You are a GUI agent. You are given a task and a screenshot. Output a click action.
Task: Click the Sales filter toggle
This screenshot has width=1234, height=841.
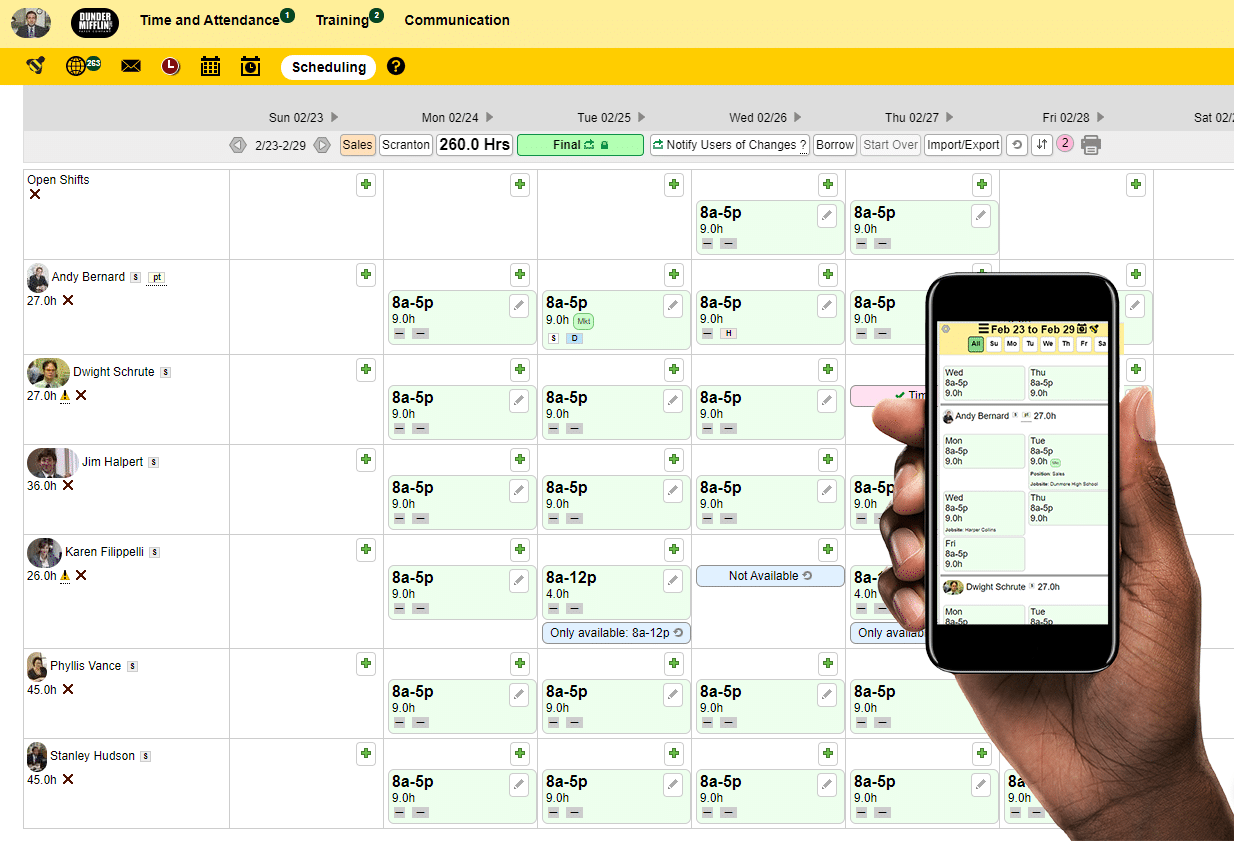click(x=357, y=144)
